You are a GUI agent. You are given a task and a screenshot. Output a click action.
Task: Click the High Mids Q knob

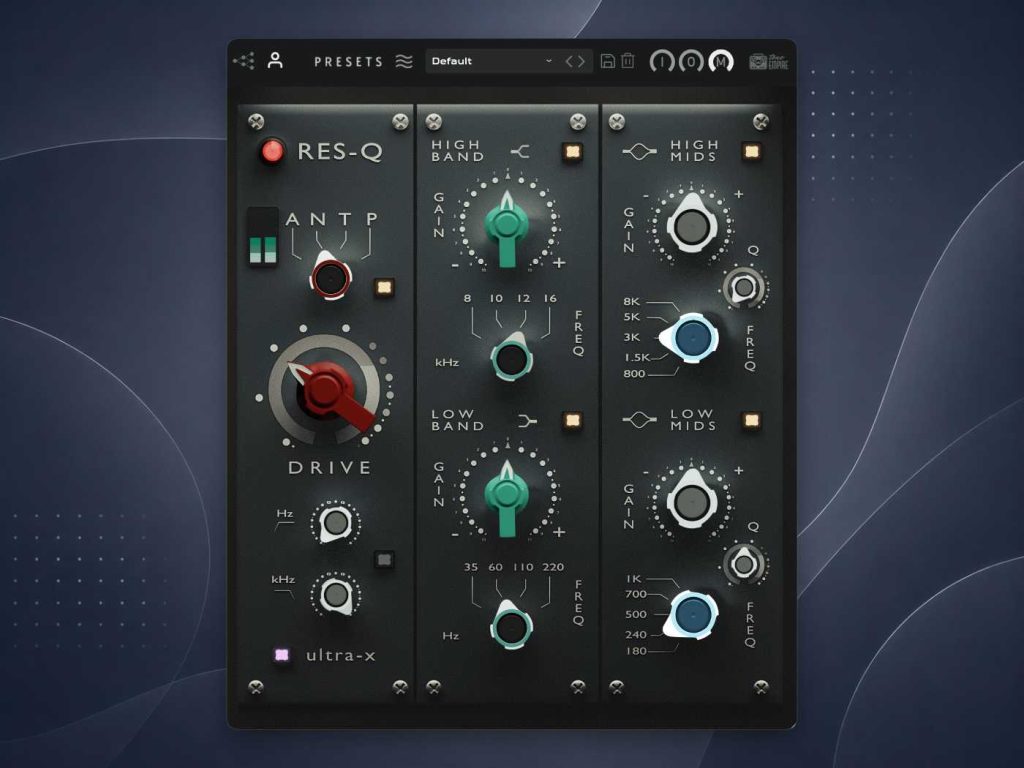pyautogui.click(x=744, y=287)
